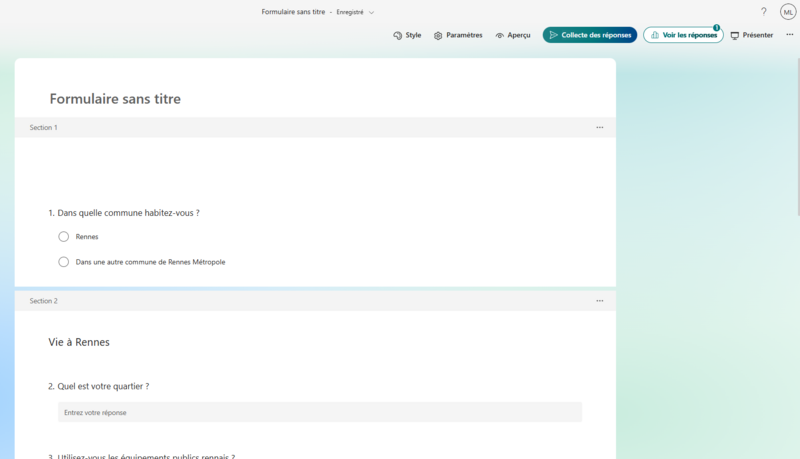800x459 pixels.
Task: Click the quartier answer text field
Action: [319, 412]
